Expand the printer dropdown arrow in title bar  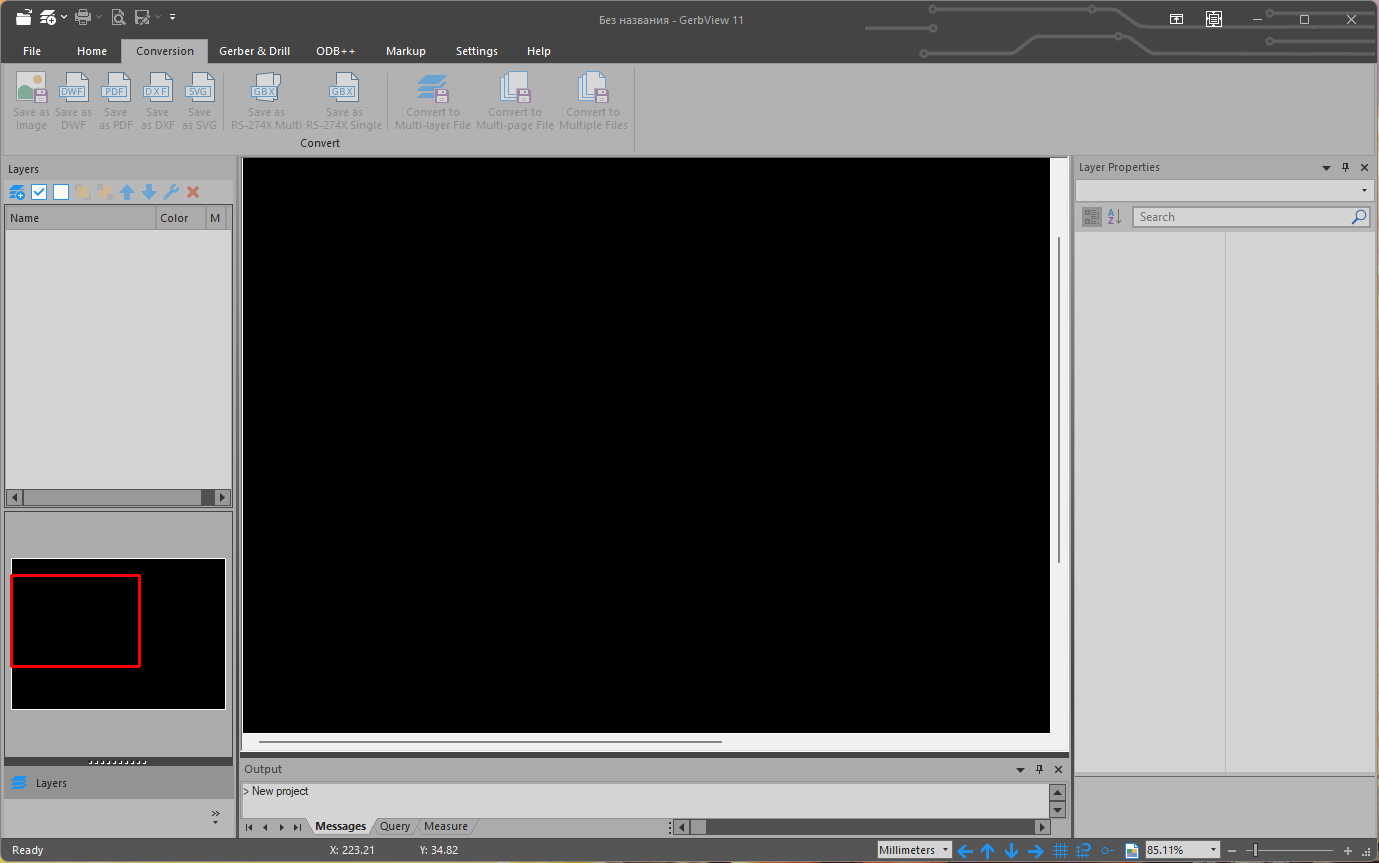coord(99,17)
